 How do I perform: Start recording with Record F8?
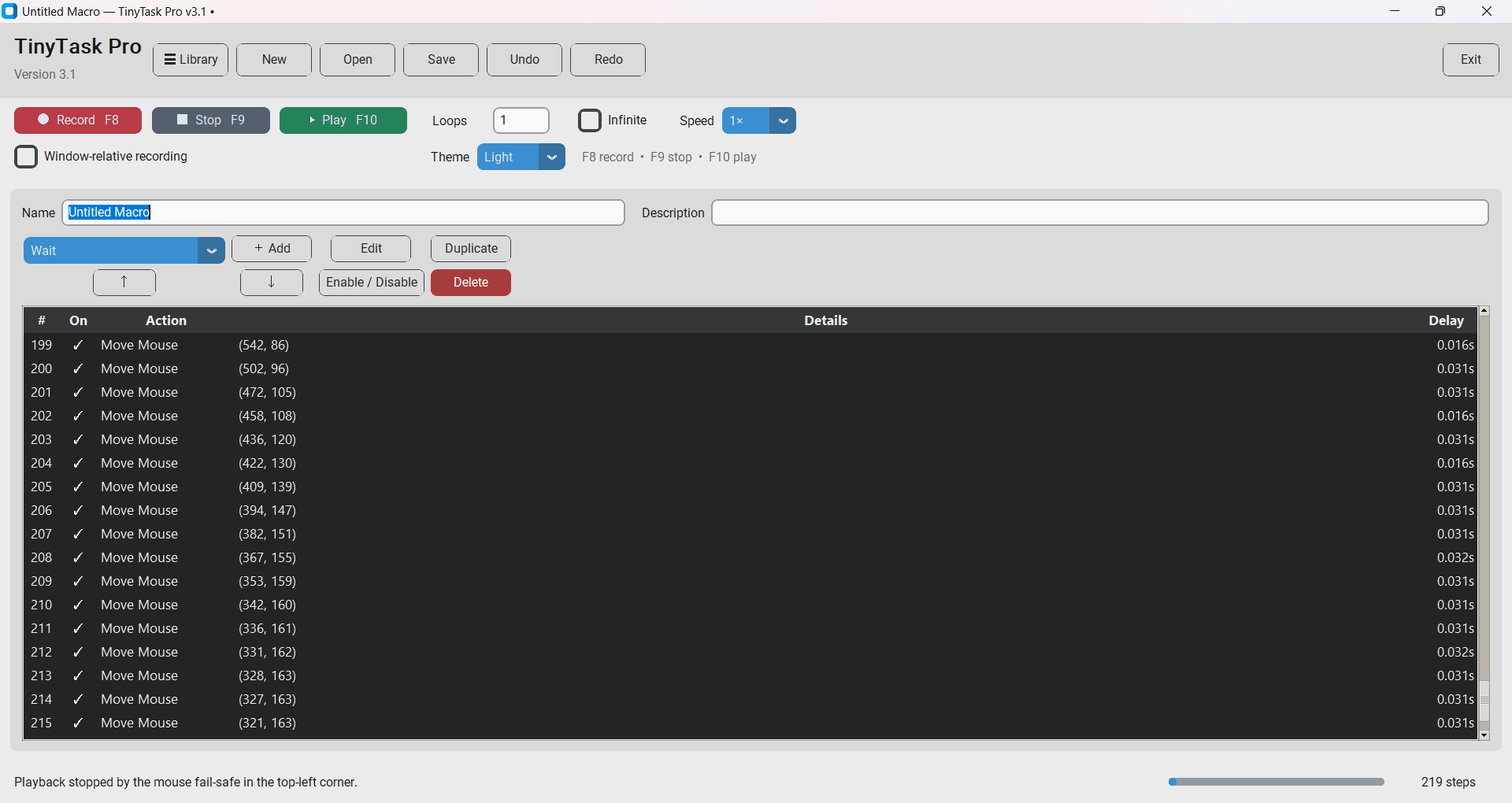click(78, 120)
